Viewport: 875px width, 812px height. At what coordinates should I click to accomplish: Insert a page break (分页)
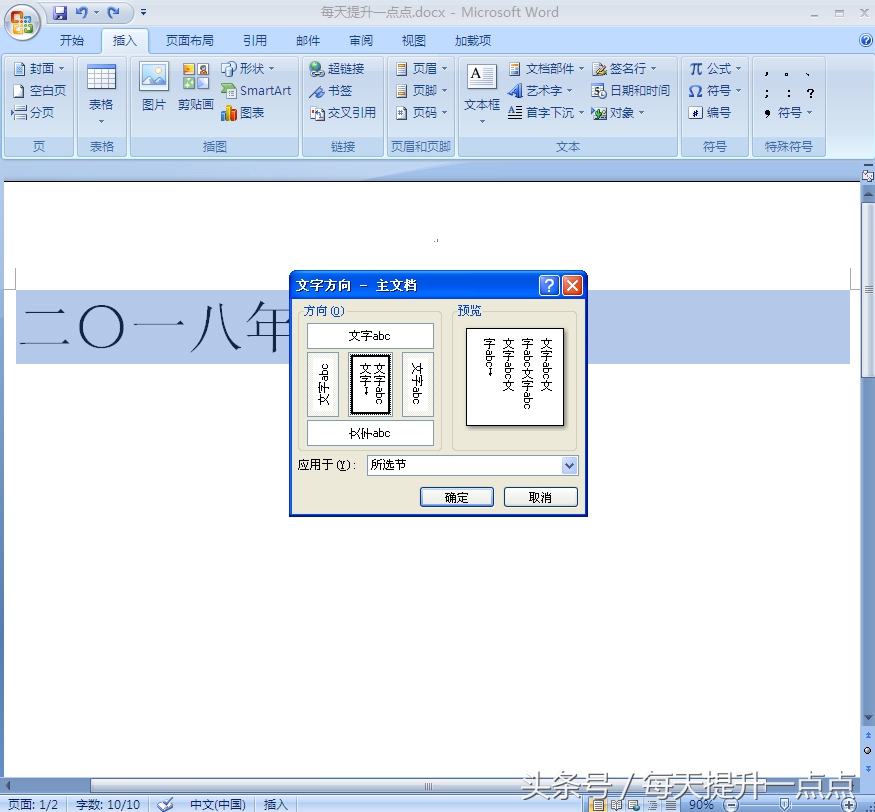[x=33, y=113]
